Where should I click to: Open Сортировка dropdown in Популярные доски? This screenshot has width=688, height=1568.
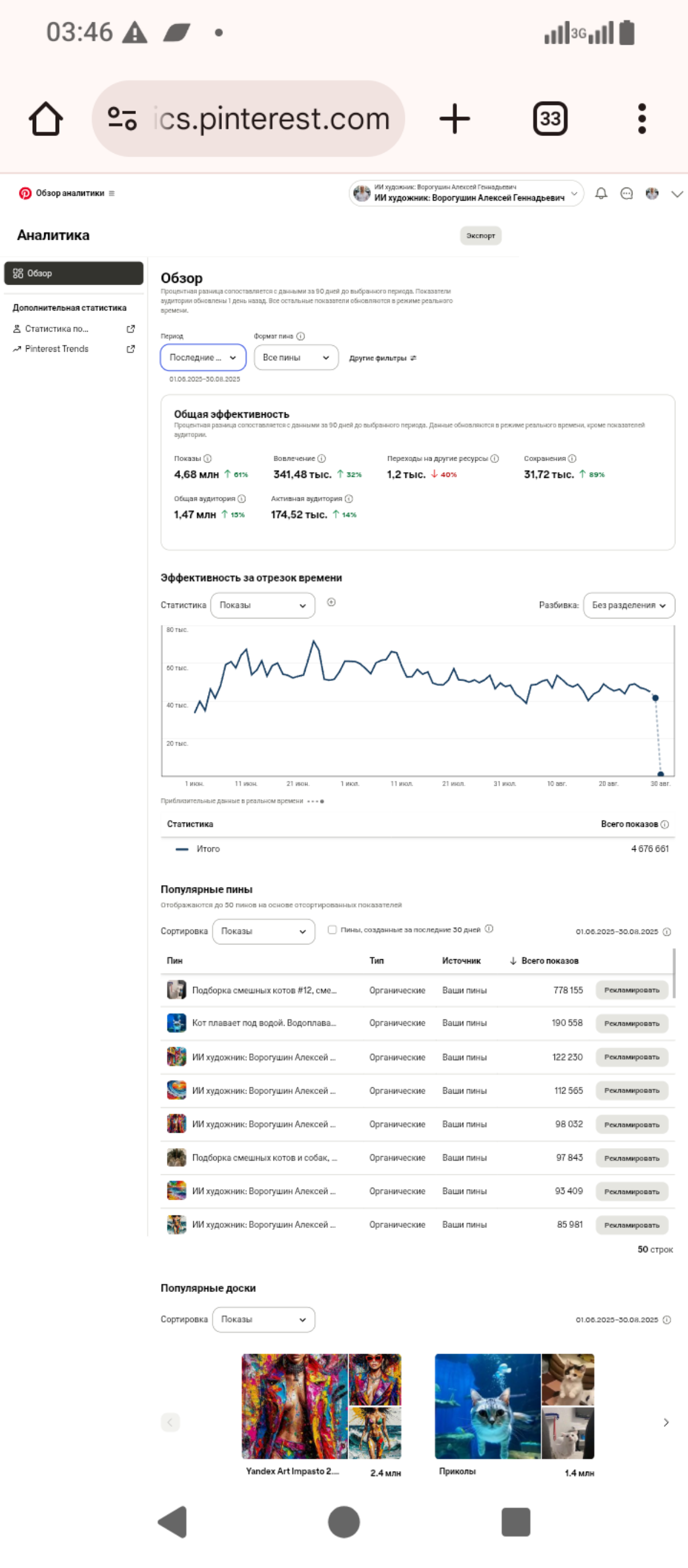[263, 1320]
